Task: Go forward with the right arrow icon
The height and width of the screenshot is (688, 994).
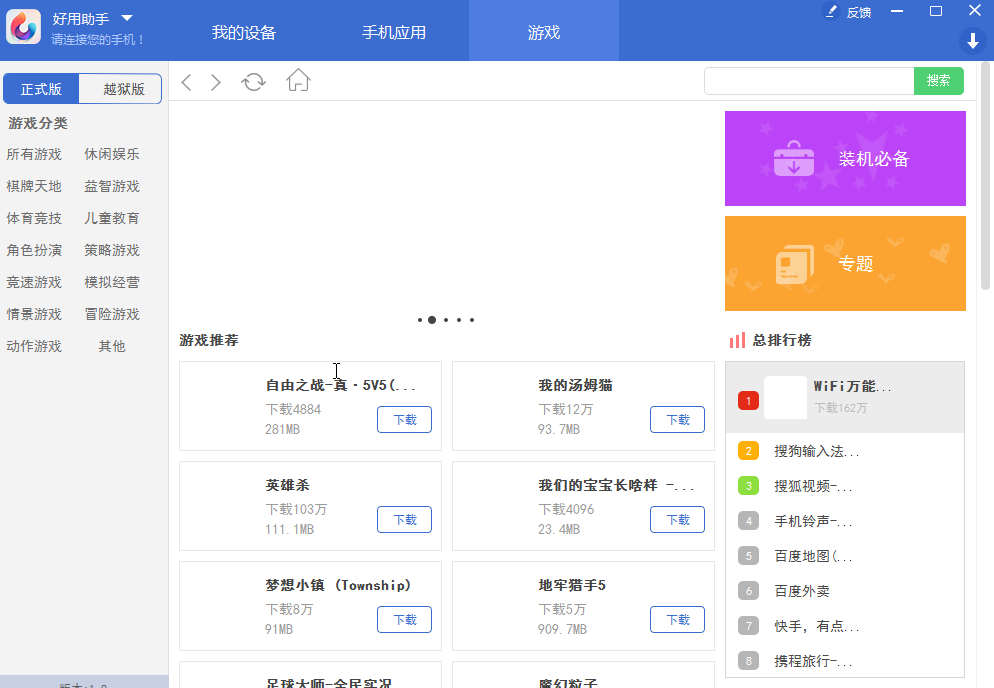Action: click(x=216, y=82)
